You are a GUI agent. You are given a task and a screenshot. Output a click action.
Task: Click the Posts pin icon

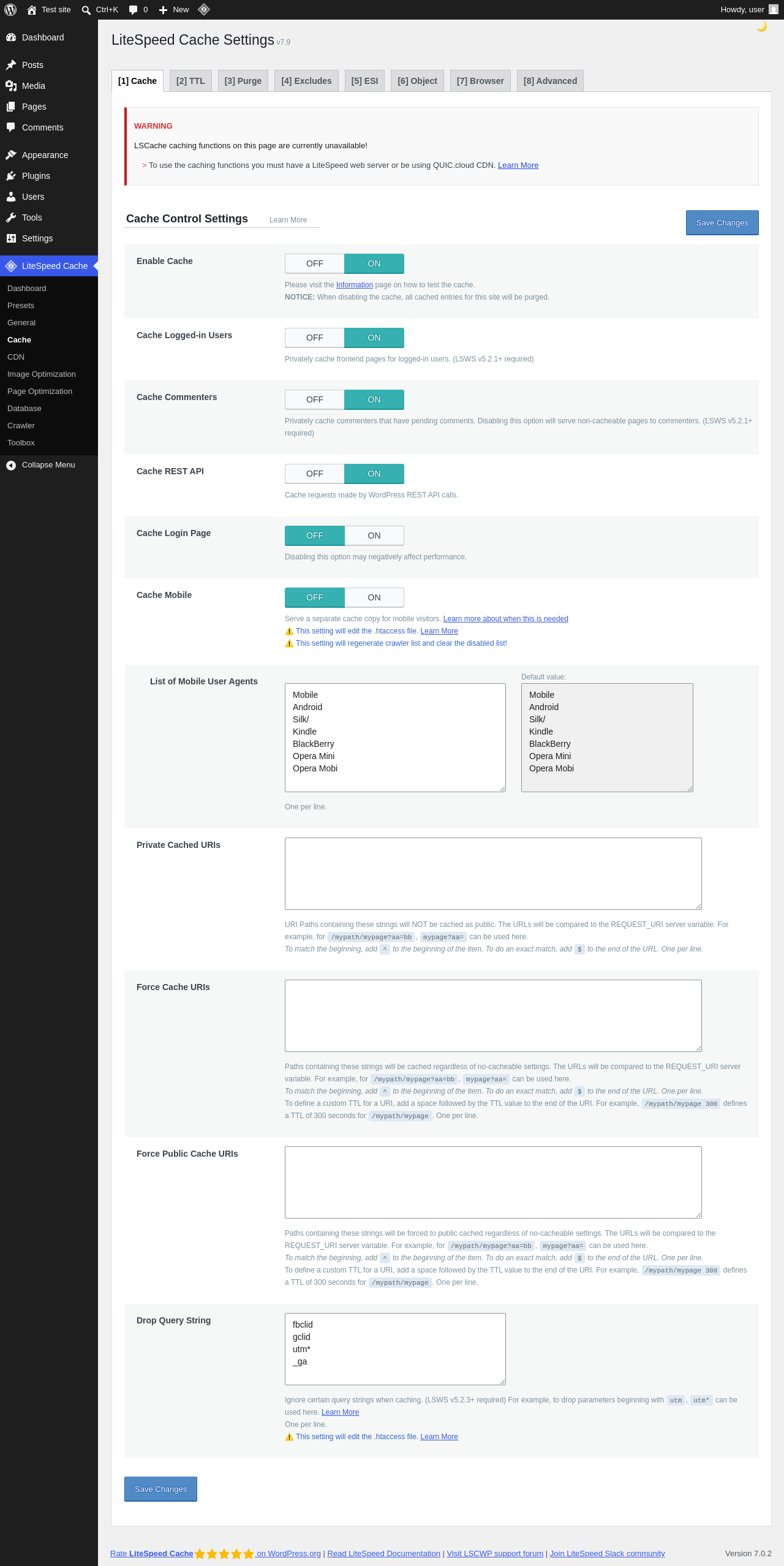point(11,65)
